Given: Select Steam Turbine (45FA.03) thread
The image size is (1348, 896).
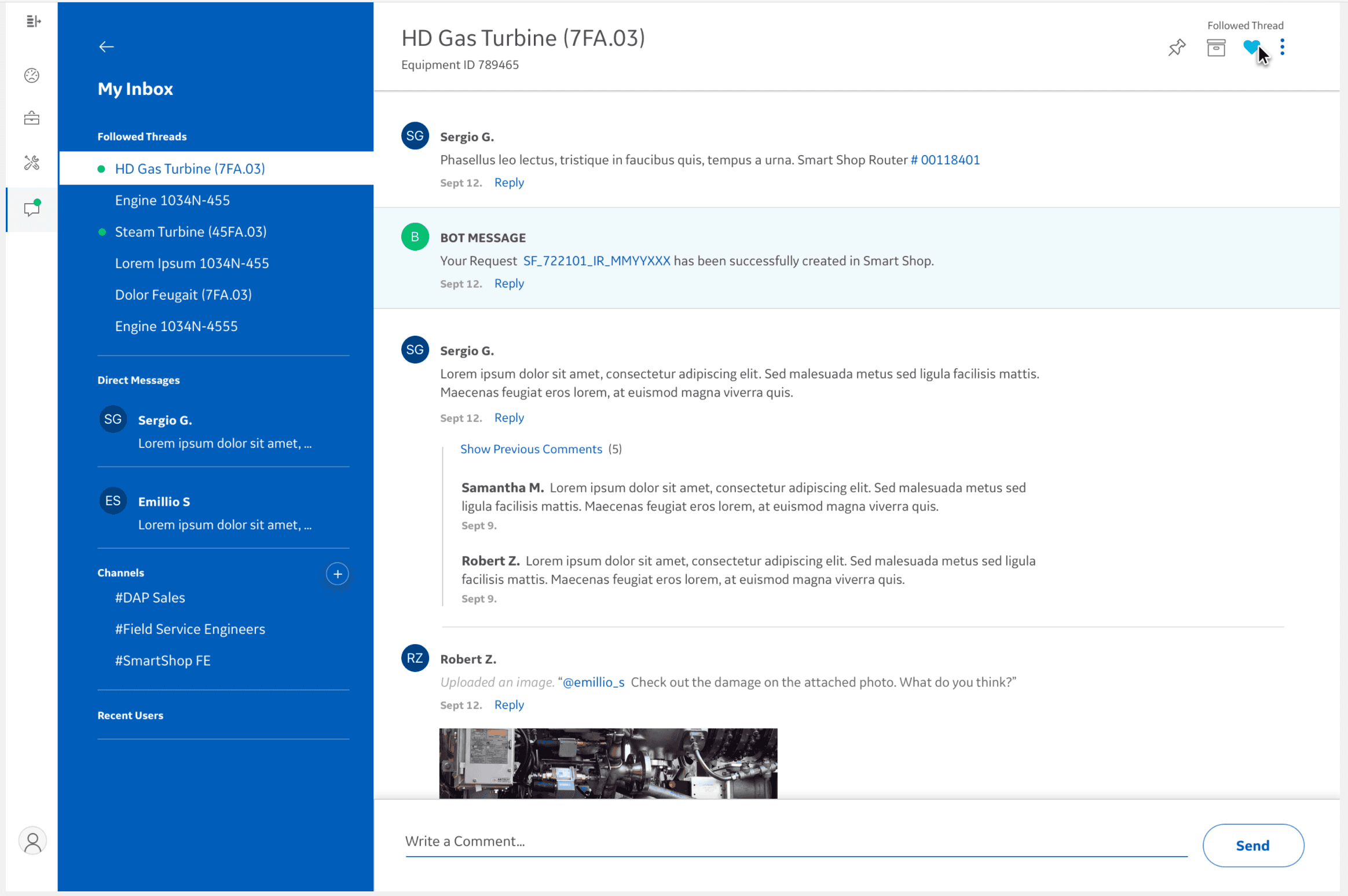Looking at the screenshot, I should 191,232.
